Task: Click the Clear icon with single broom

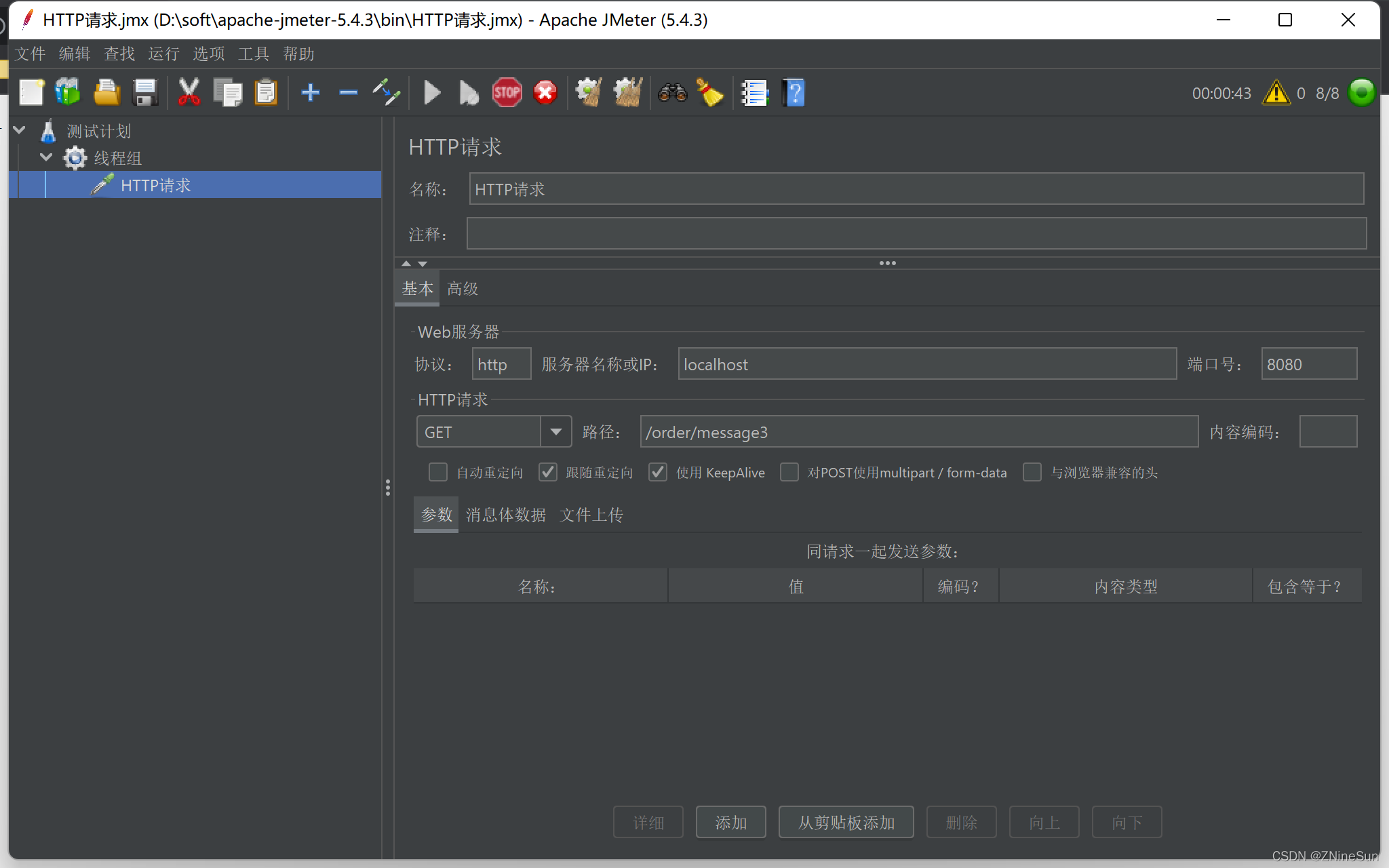Action: [589, 92]
